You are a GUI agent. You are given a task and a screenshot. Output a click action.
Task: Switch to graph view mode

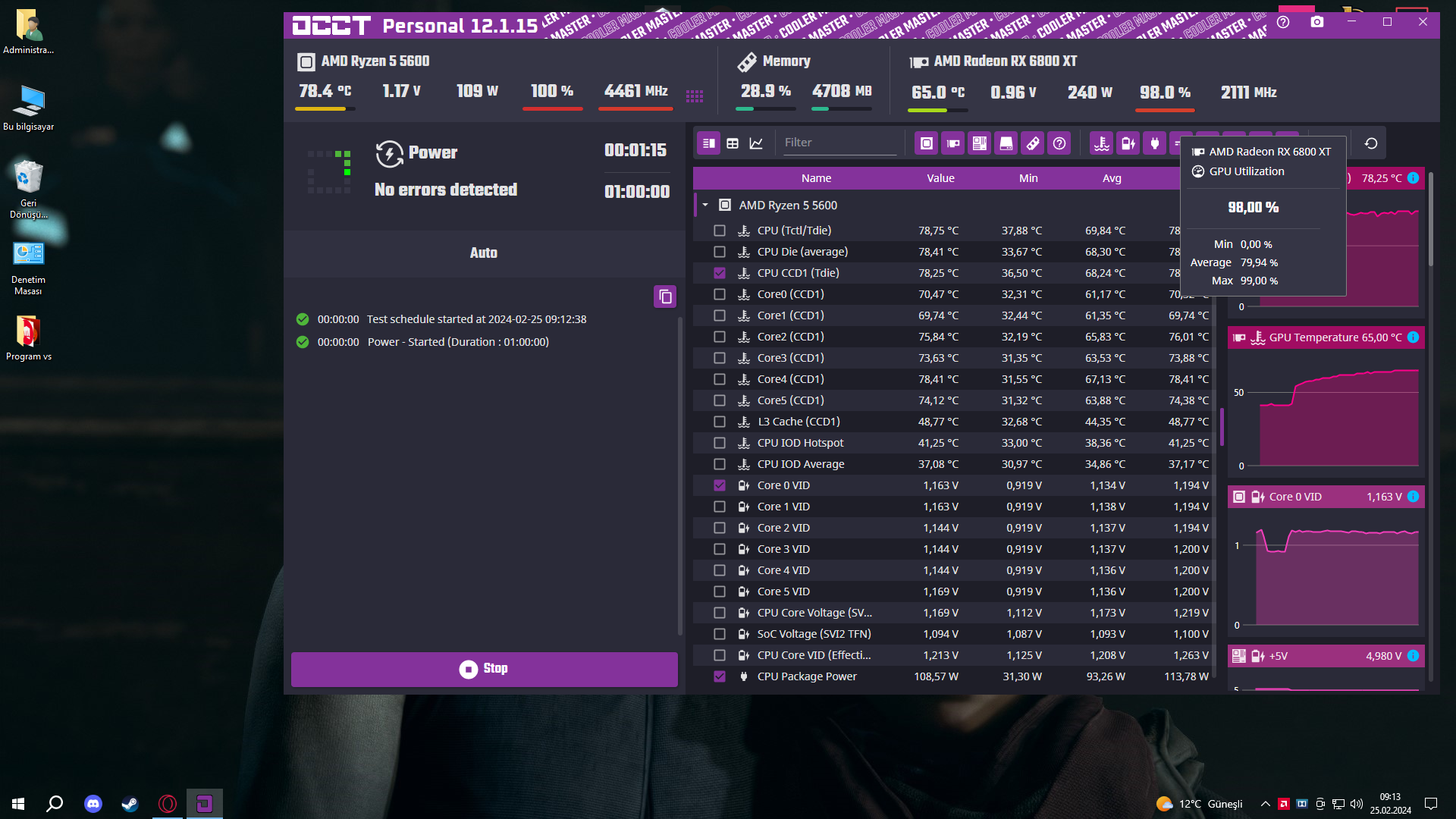[757, 143]
